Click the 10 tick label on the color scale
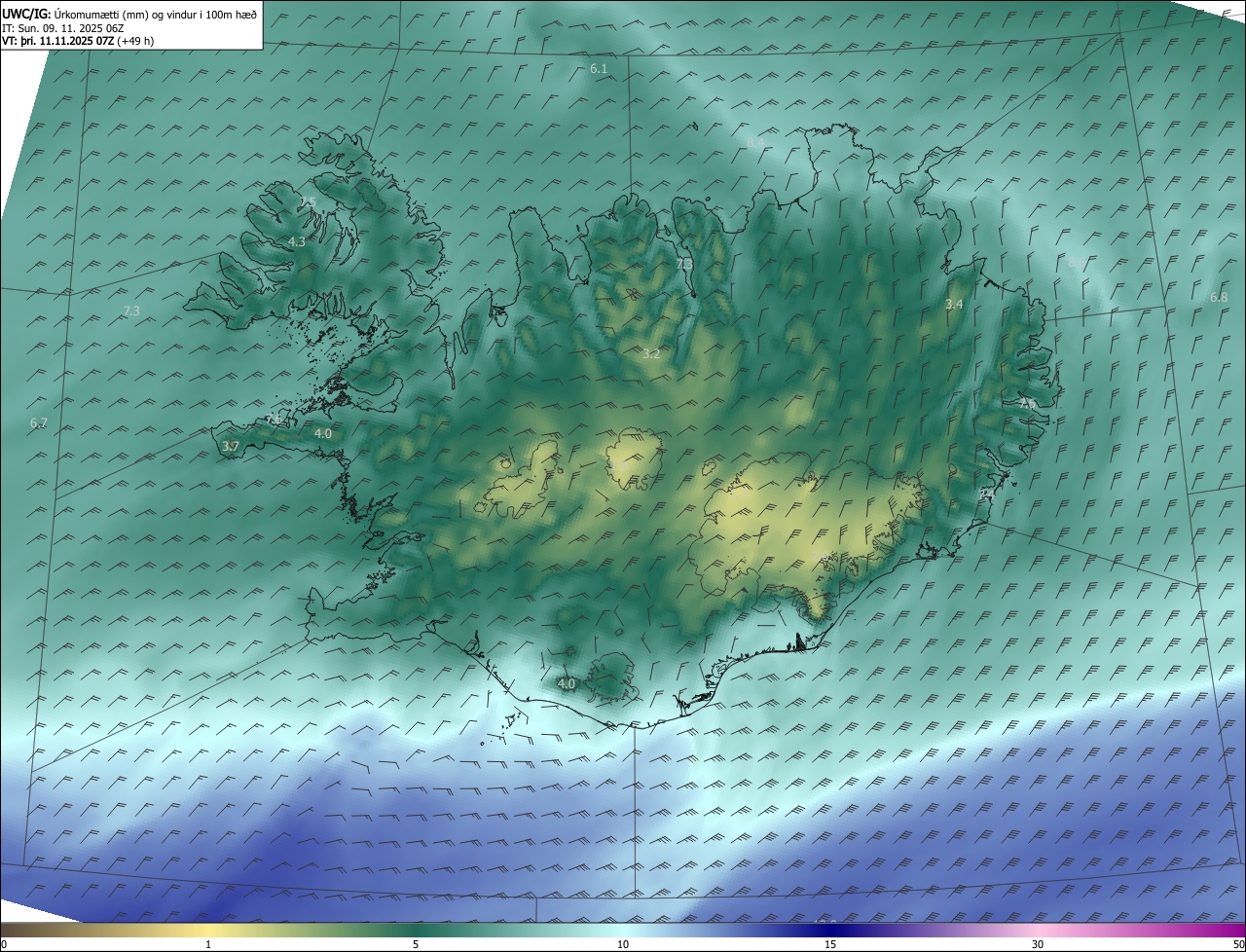The width and height of the screenshot is (1246, 952). coord(623,944)
